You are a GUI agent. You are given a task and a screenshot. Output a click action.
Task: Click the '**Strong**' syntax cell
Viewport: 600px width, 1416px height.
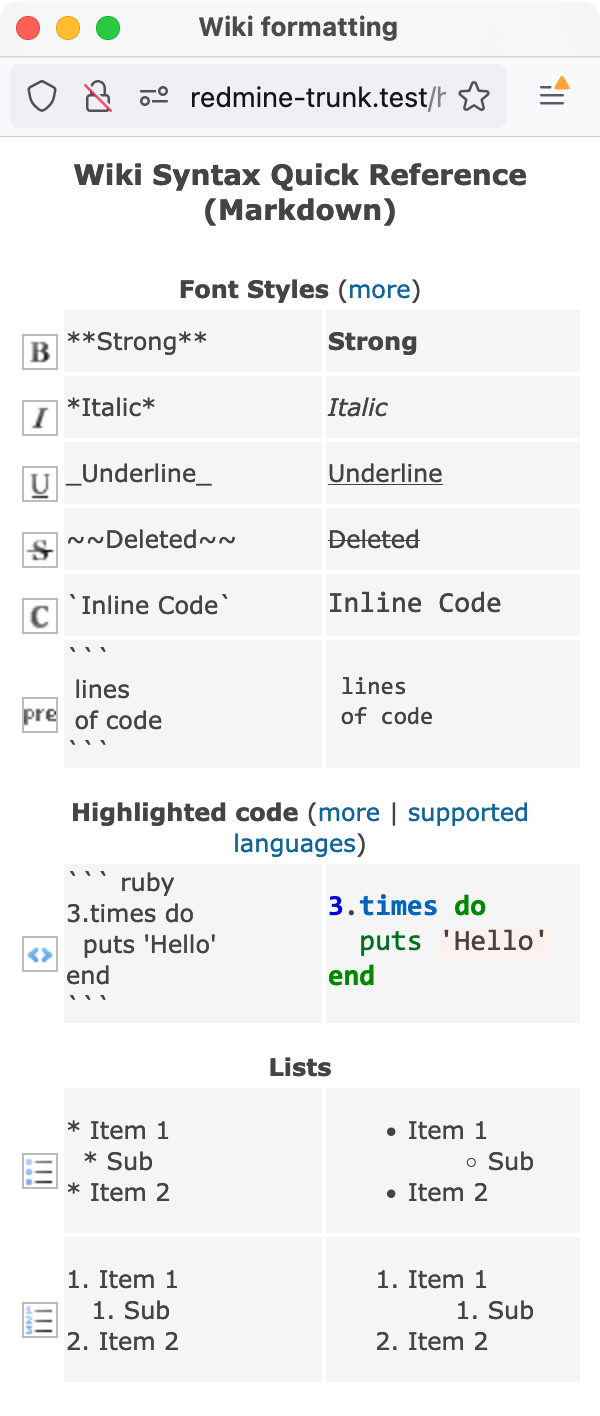coord(193,341)
